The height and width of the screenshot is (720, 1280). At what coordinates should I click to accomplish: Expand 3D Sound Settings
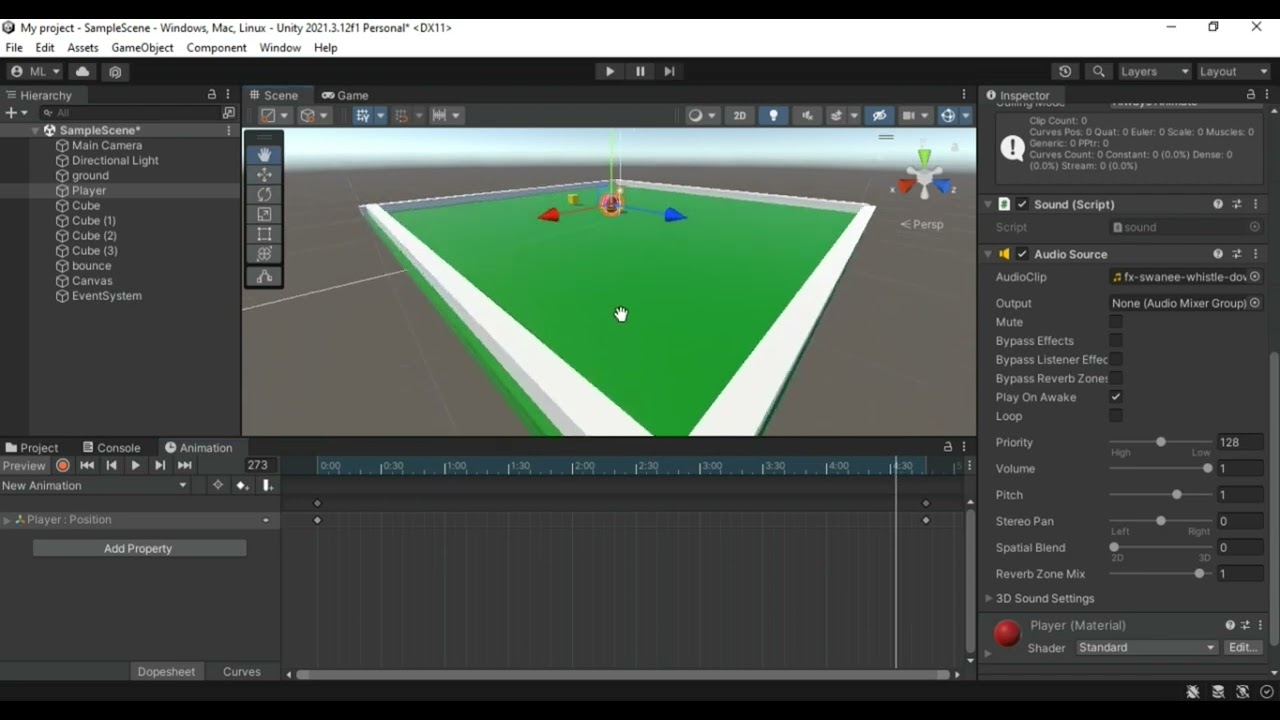(x=989, y=599)
